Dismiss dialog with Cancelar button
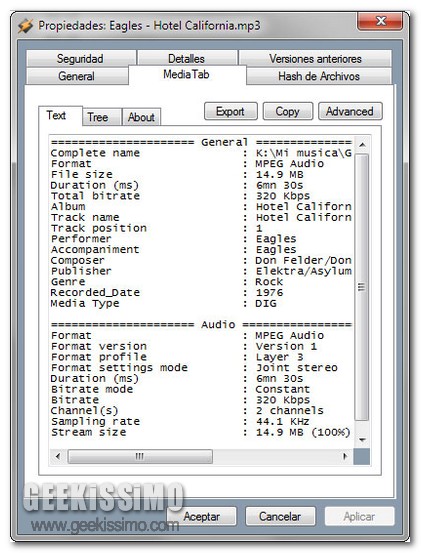The height and width of the screenshot is (553, 421). [x=280, y=516]
